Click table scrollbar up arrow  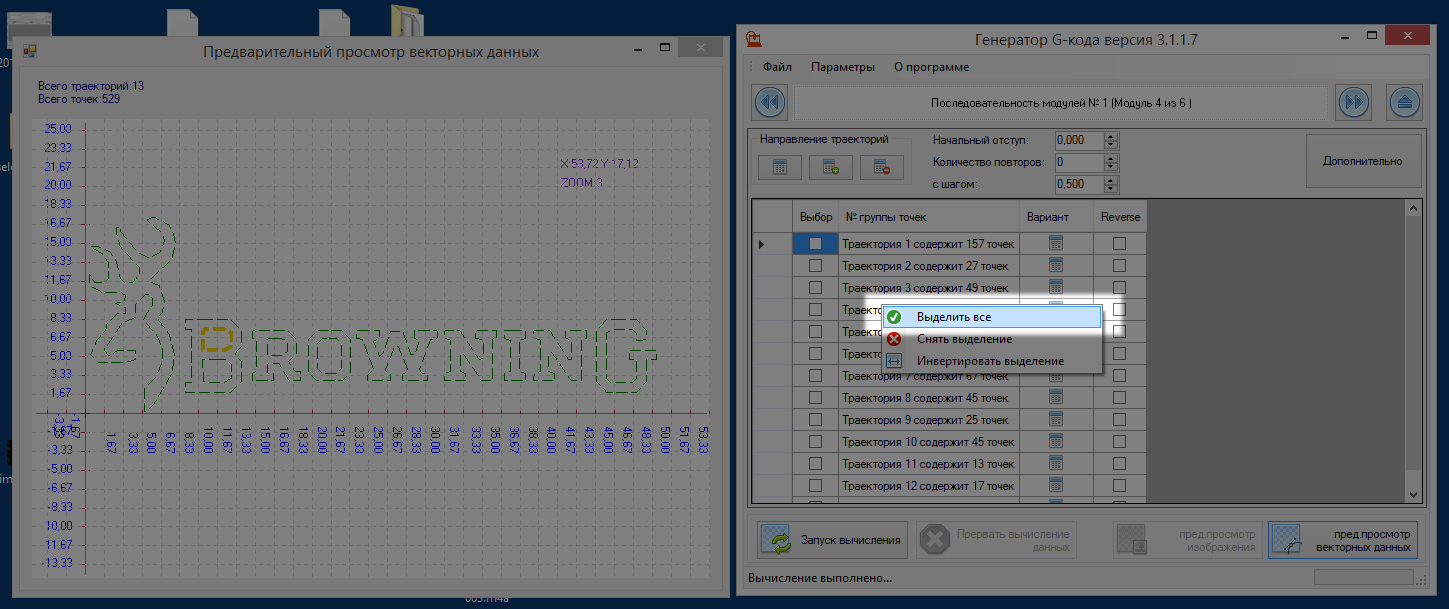click(1413, 209)
